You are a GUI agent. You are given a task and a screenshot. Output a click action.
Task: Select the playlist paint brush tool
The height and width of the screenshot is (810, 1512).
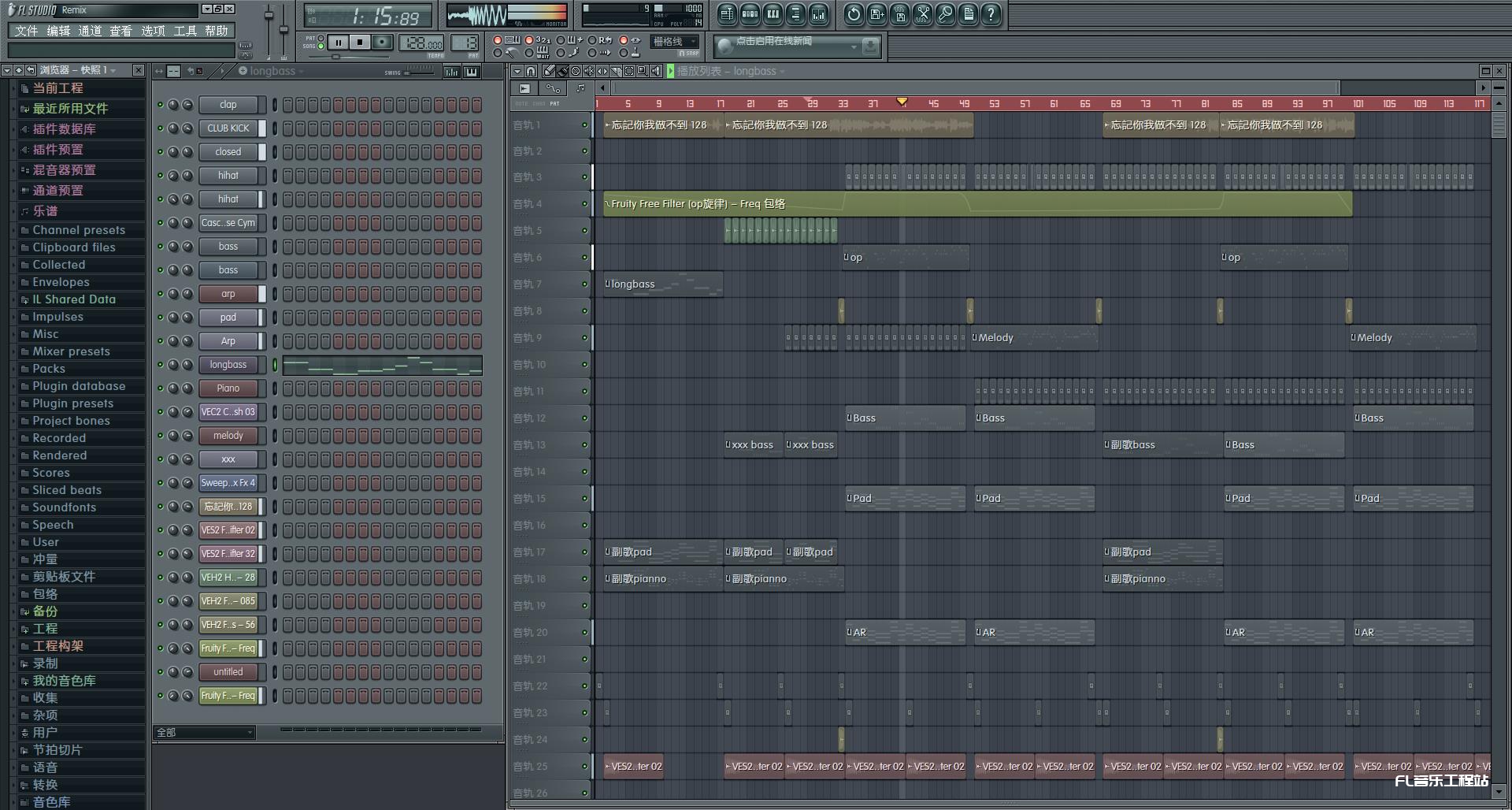pos(562,71)
